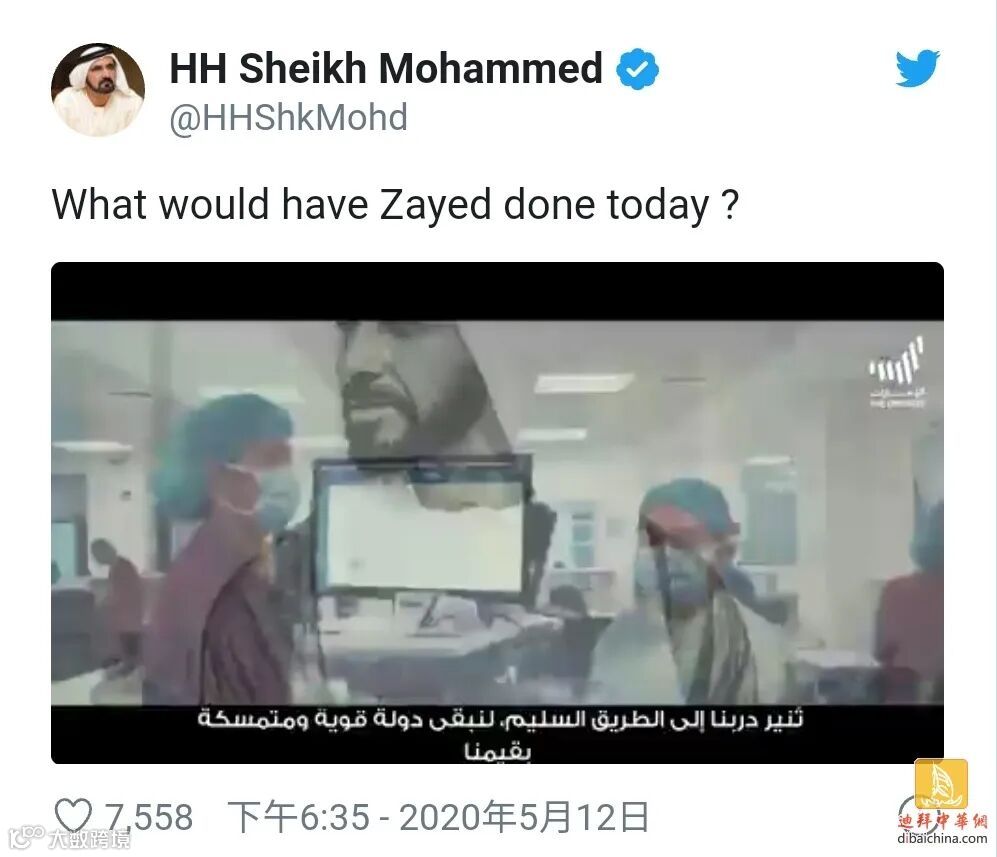Click the dibaichina sailboat watermark logo
Viewport: 997px width, 857px height.
(941, 786)
